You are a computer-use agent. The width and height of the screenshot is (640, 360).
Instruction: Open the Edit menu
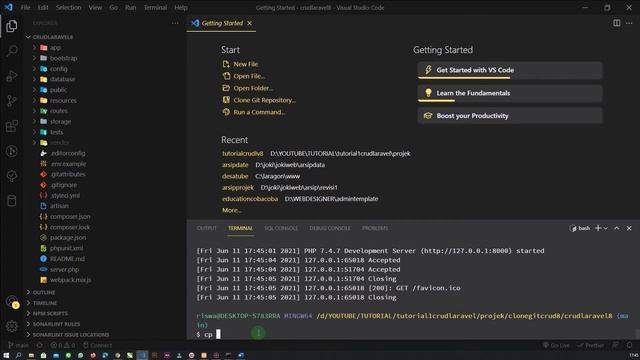pyautogui.click(x=43, y=7)
